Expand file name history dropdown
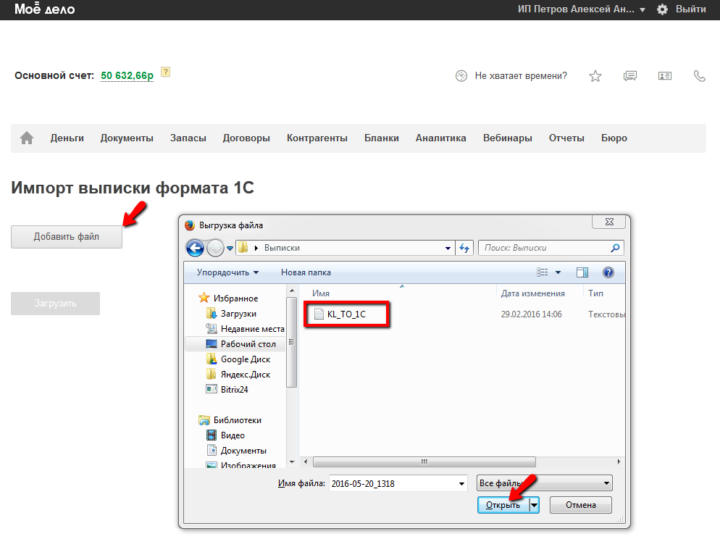This screenshot has height=547, width=720. point(461,484)
